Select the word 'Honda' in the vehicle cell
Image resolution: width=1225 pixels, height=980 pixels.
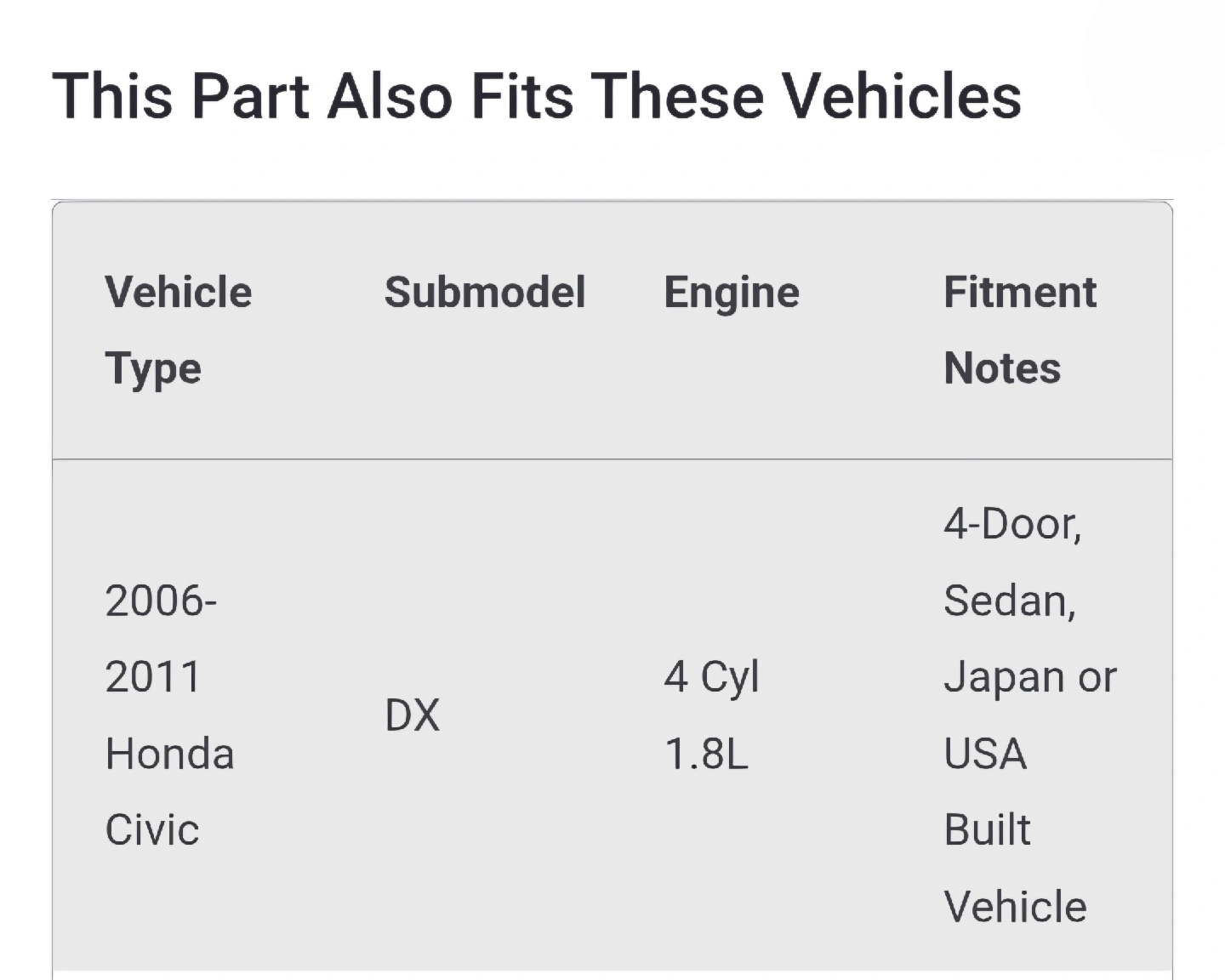pos(169,755)
